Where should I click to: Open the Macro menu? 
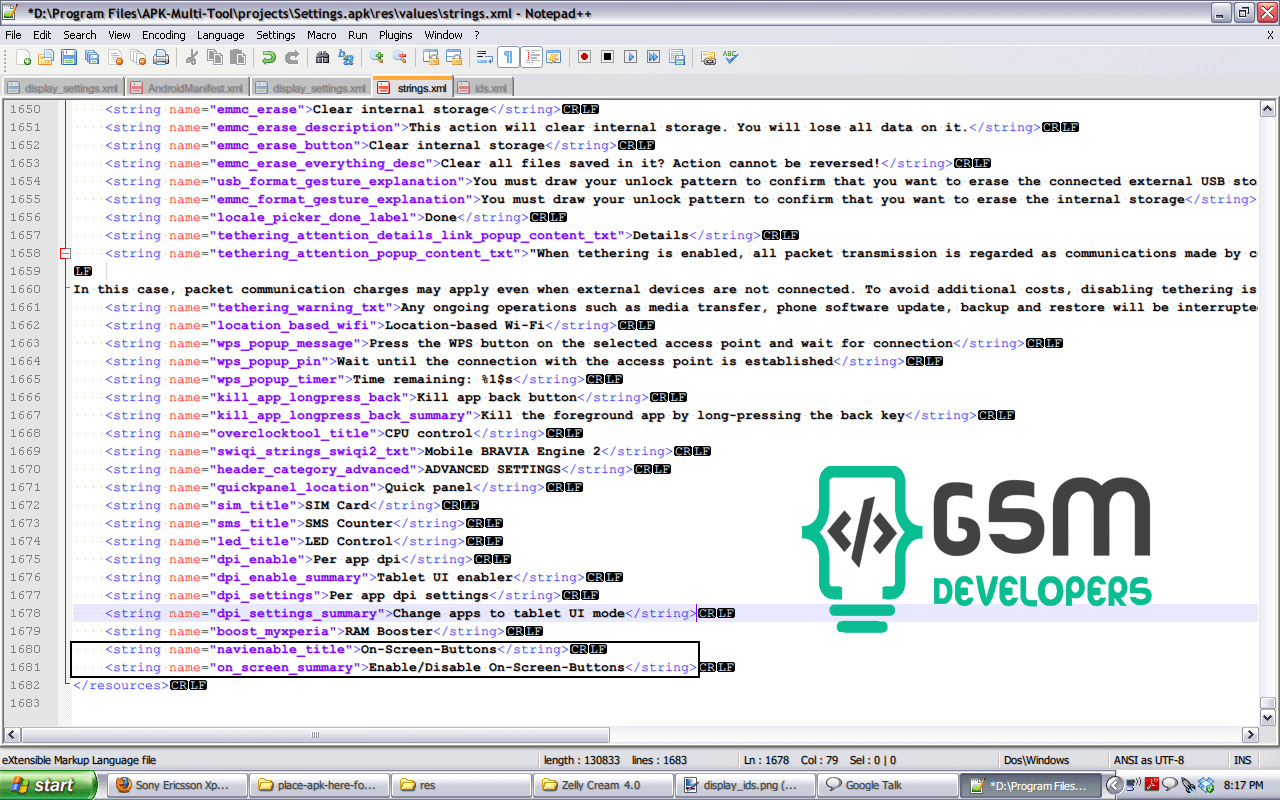coord(322,35)
